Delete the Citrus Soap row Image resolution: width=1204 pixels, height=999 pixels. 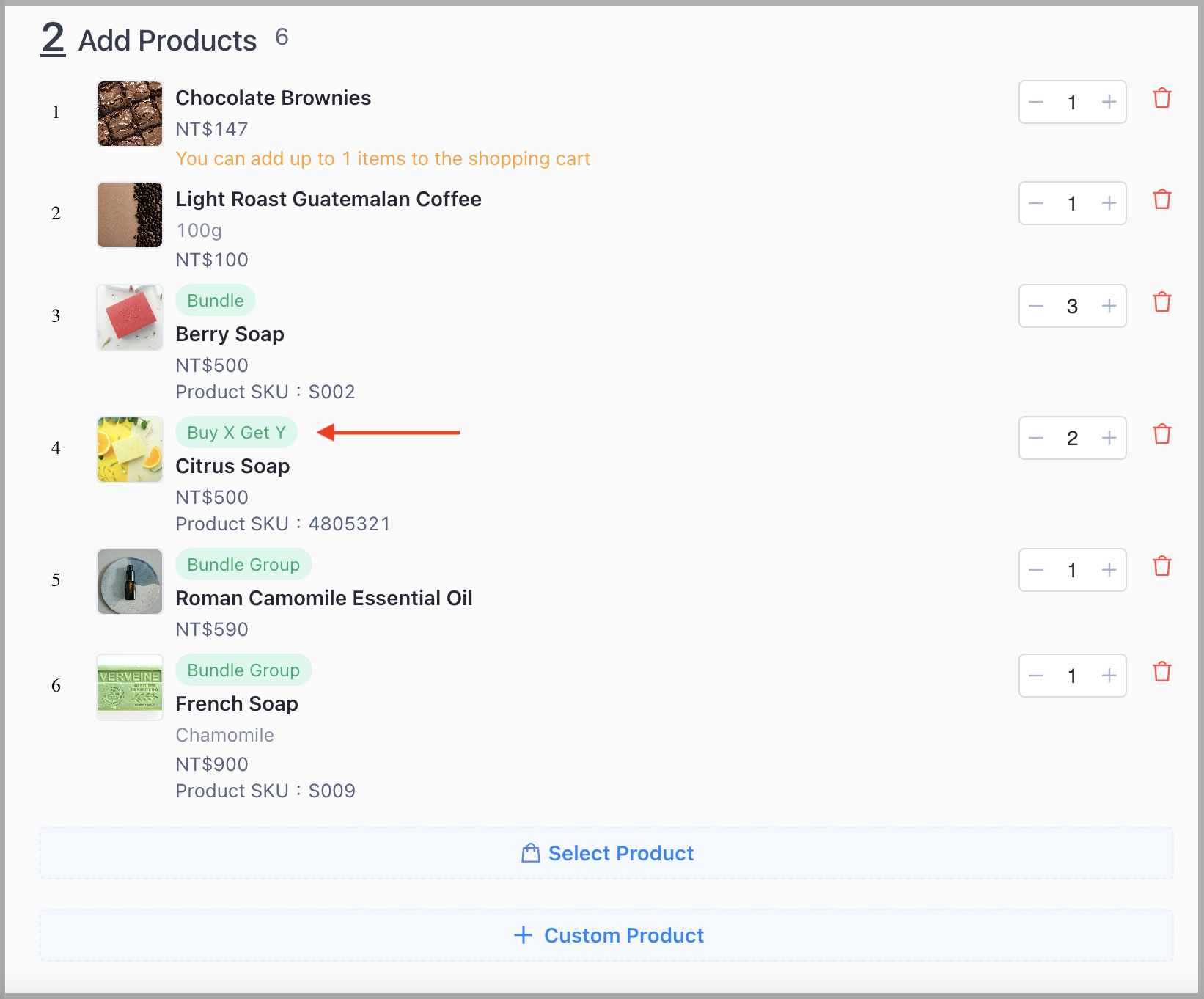(1162, 434)
